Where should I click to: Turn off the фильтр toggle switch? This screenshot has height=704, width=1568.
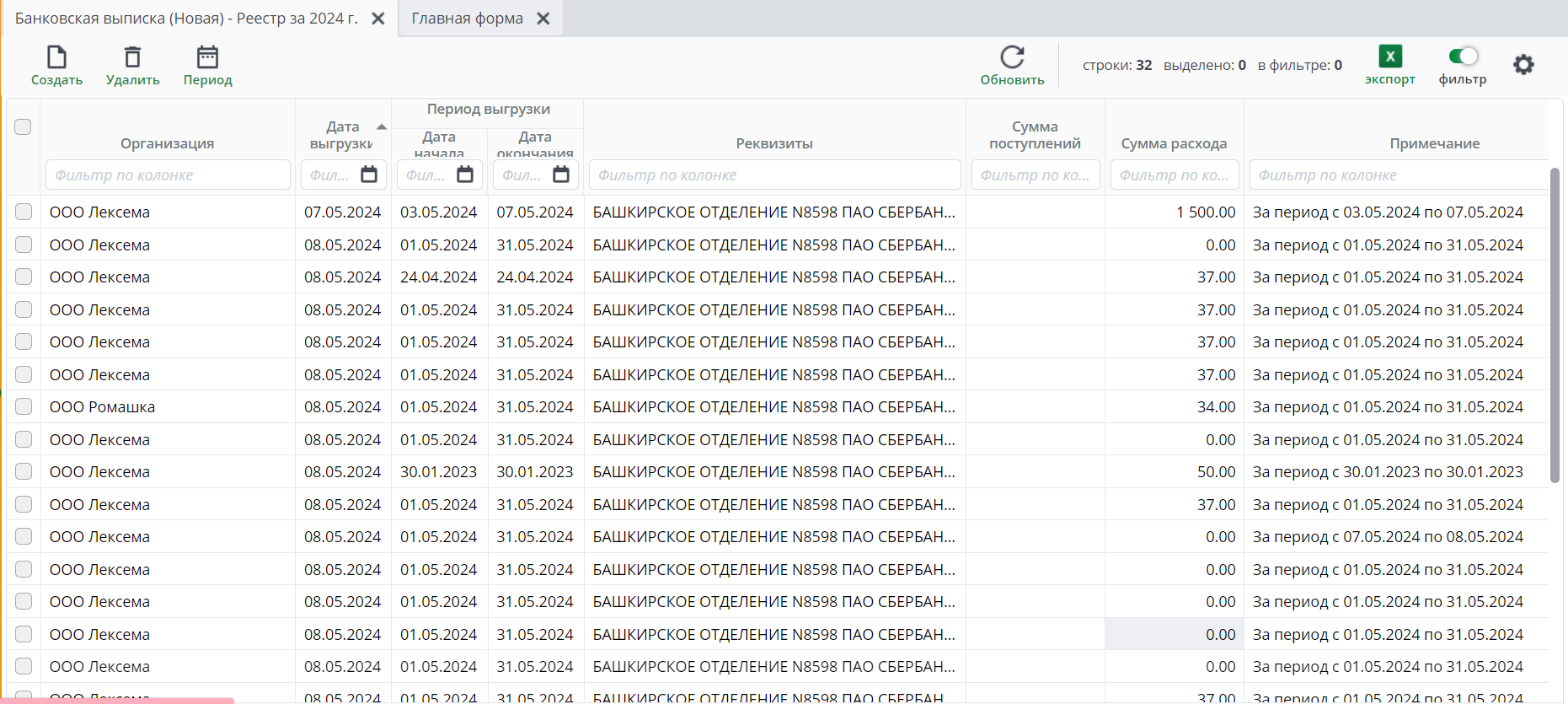[x=1463, y=56]
